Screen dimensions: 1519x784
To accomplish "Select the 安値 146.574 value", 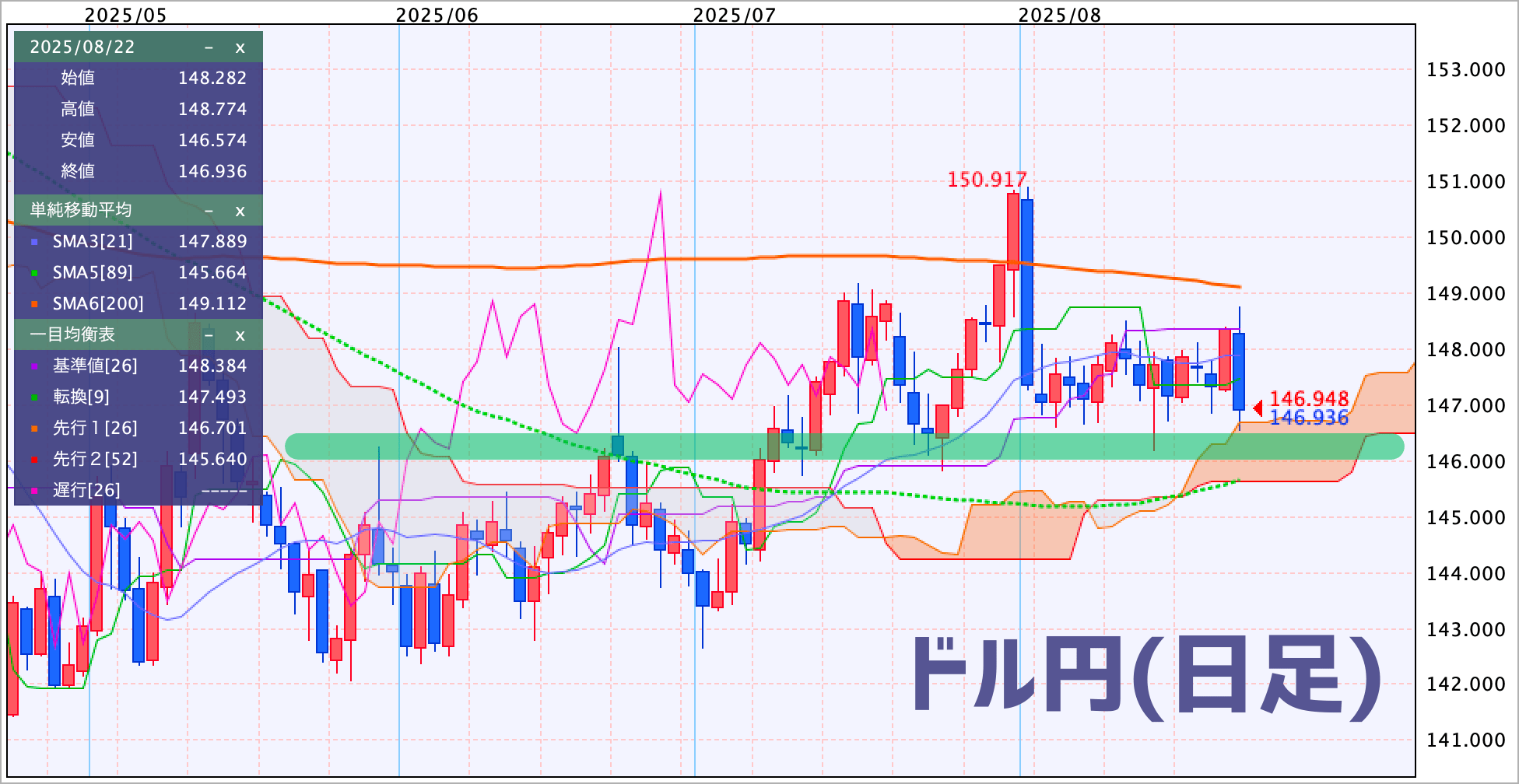I will click(212, 140).
